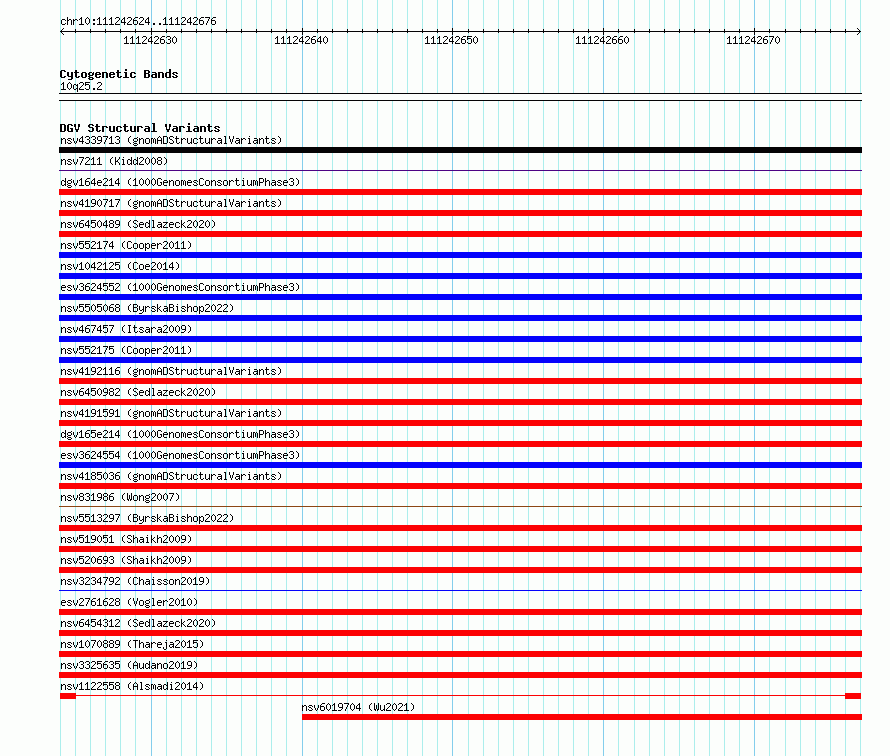Select nsv520693 (Shaikh2009) label

126,560
